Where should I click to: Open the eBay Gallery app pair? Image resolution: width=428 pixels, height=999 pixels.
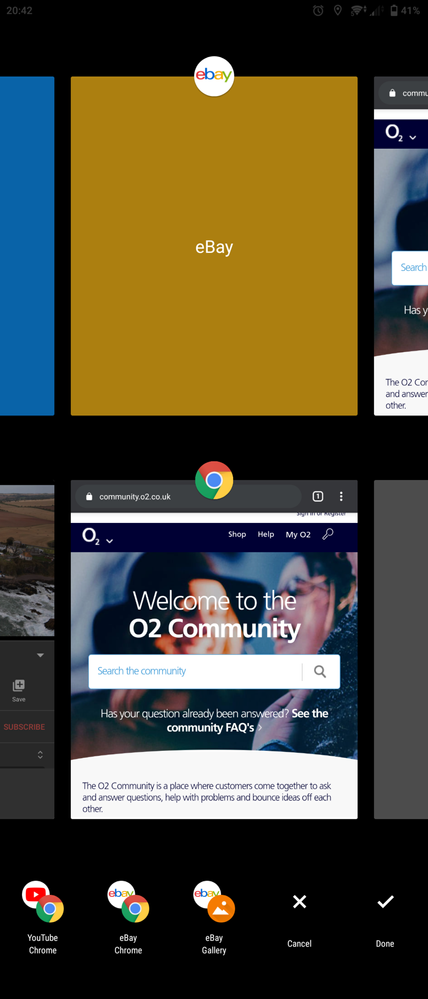[x=214, y=917]
